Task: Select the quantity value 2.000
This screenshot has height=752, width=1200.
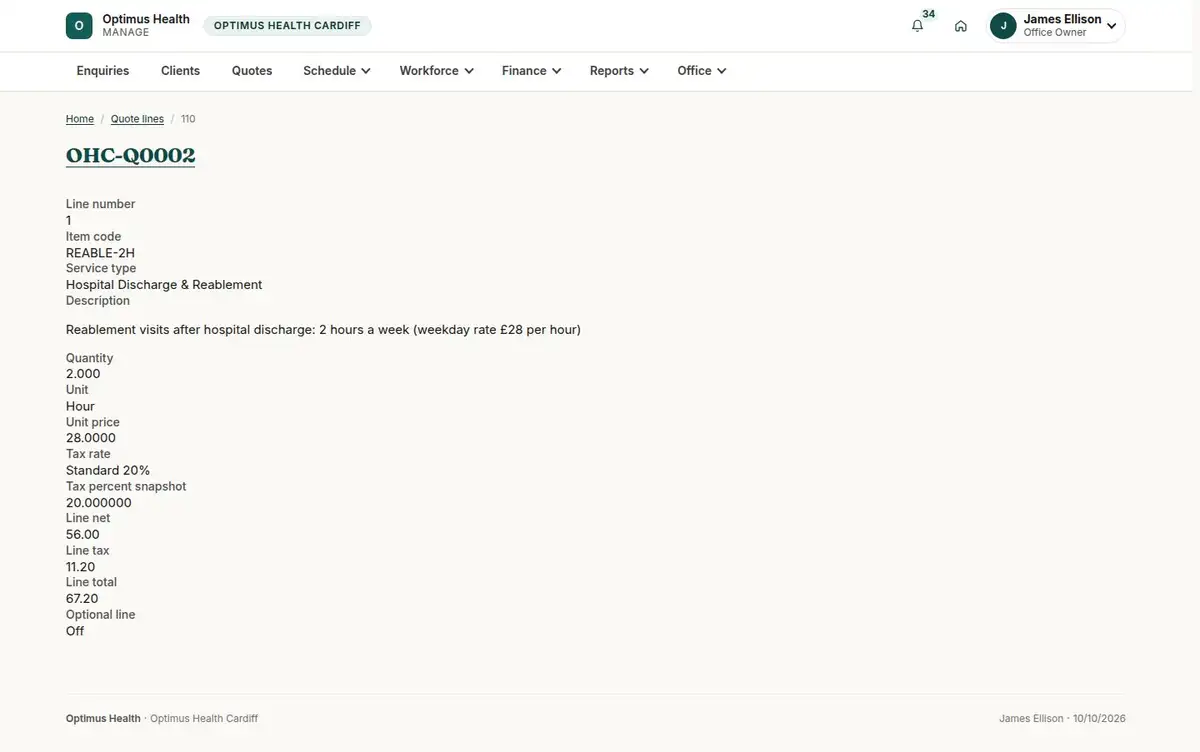Action: pyautogui.click(x=83, y=374)
